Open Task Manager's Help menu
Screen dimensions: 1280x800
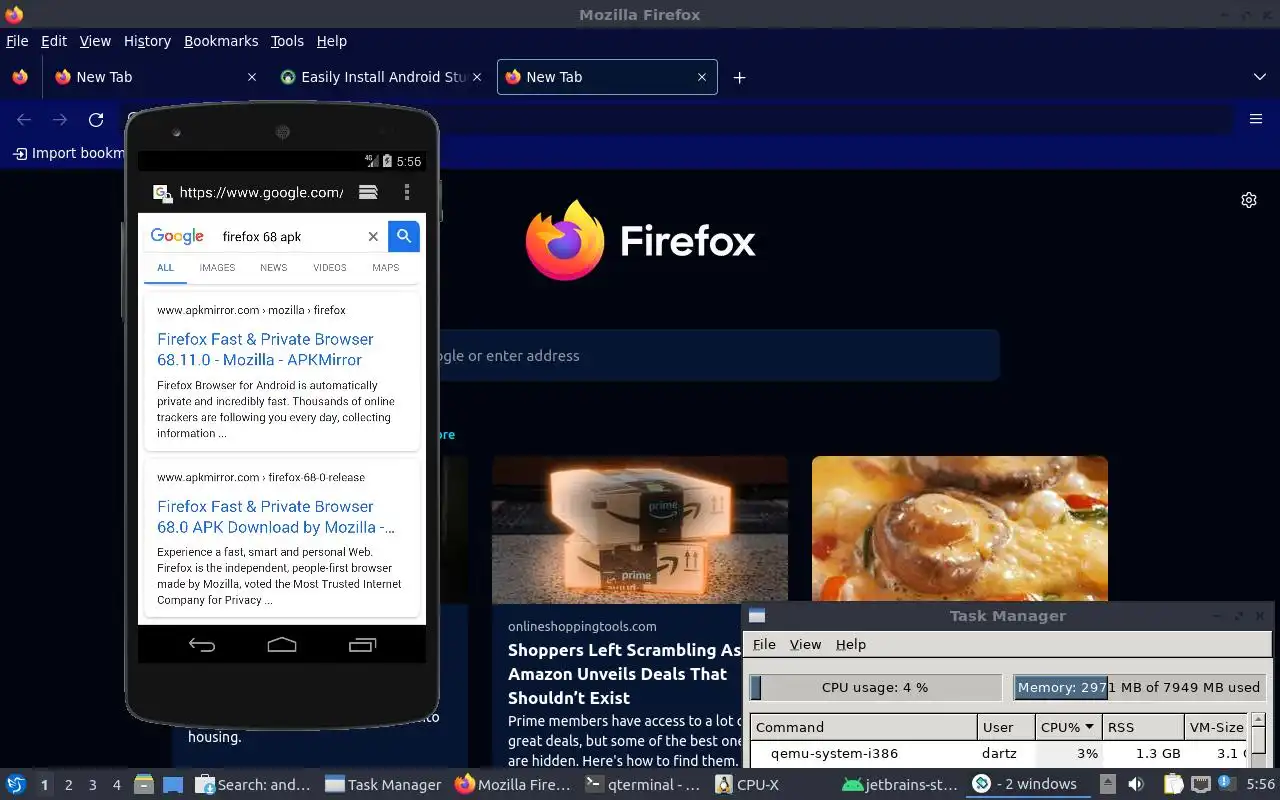(850, 644)
